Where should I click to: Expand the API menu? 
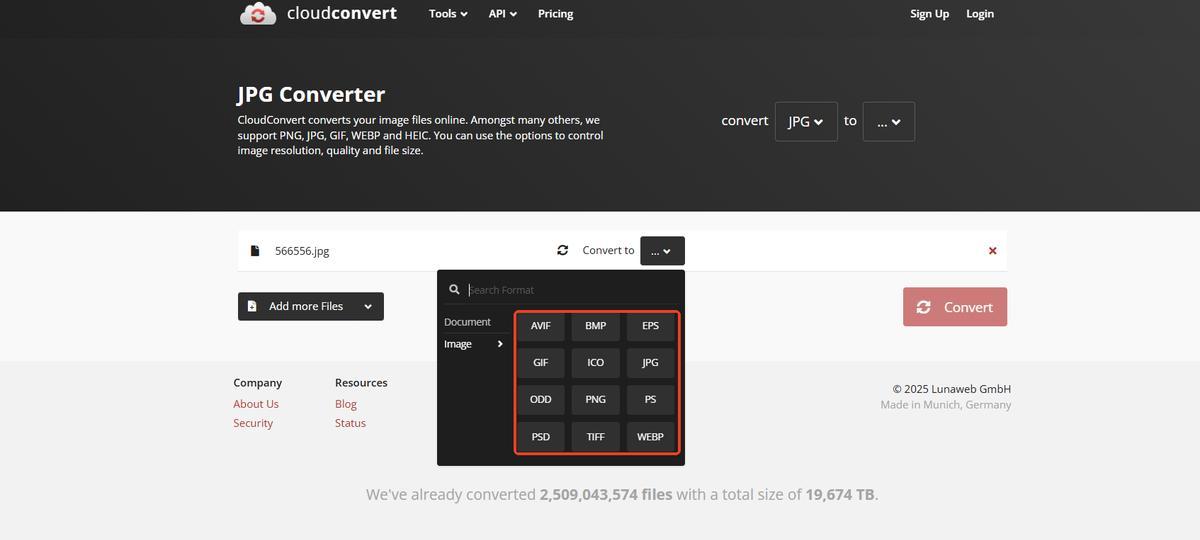(502, 14)
